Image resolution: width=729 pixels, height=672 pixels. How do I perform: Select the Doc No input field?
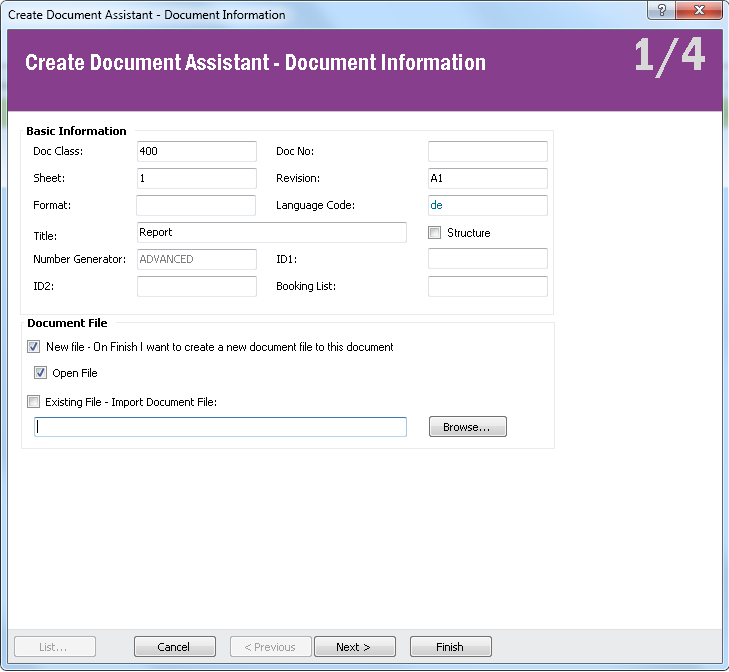click(x=487, y=151)
